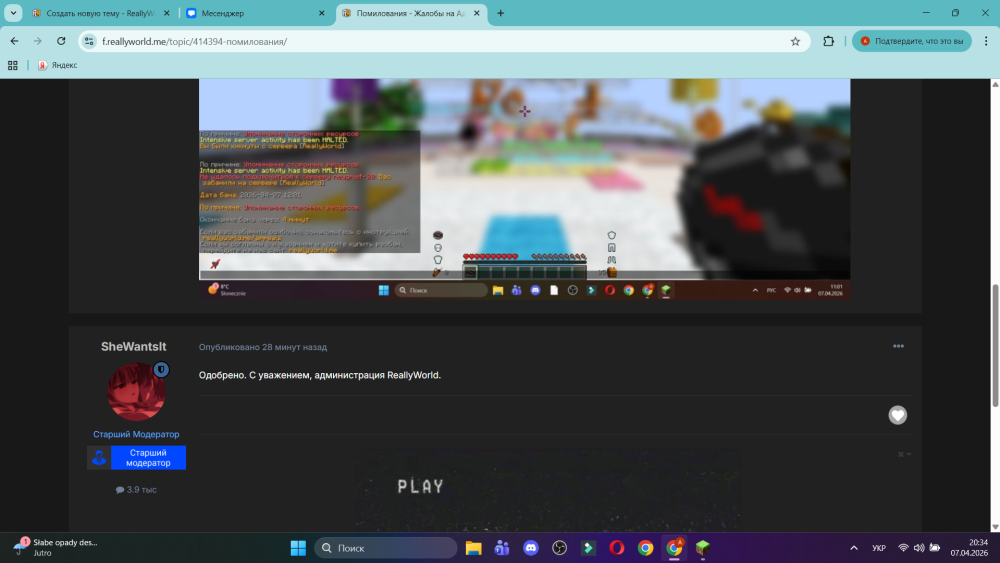Open the Chrome three-dot menu

coord(986,41)
